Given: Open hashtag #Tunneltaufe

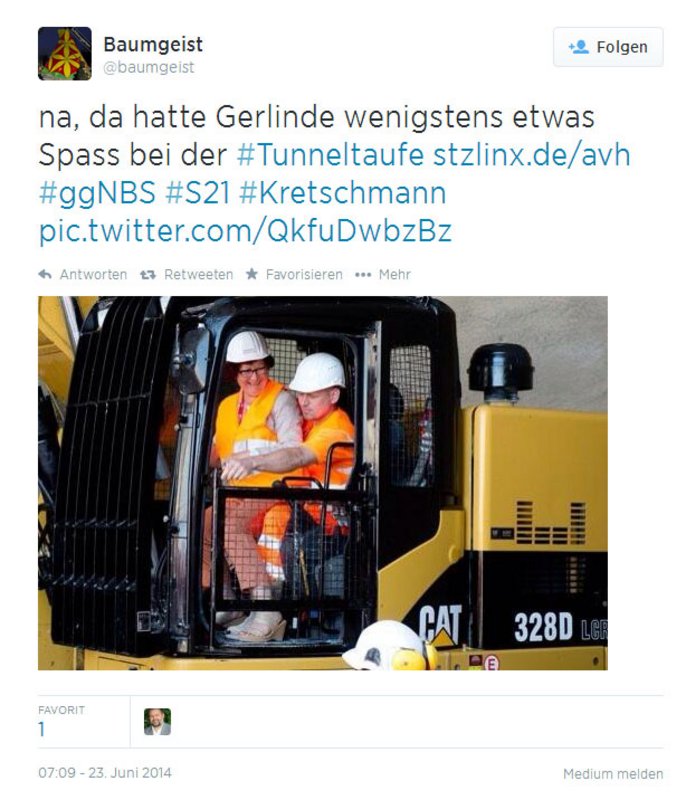Looking at the screenshot, I should click(x=330, y=155).
